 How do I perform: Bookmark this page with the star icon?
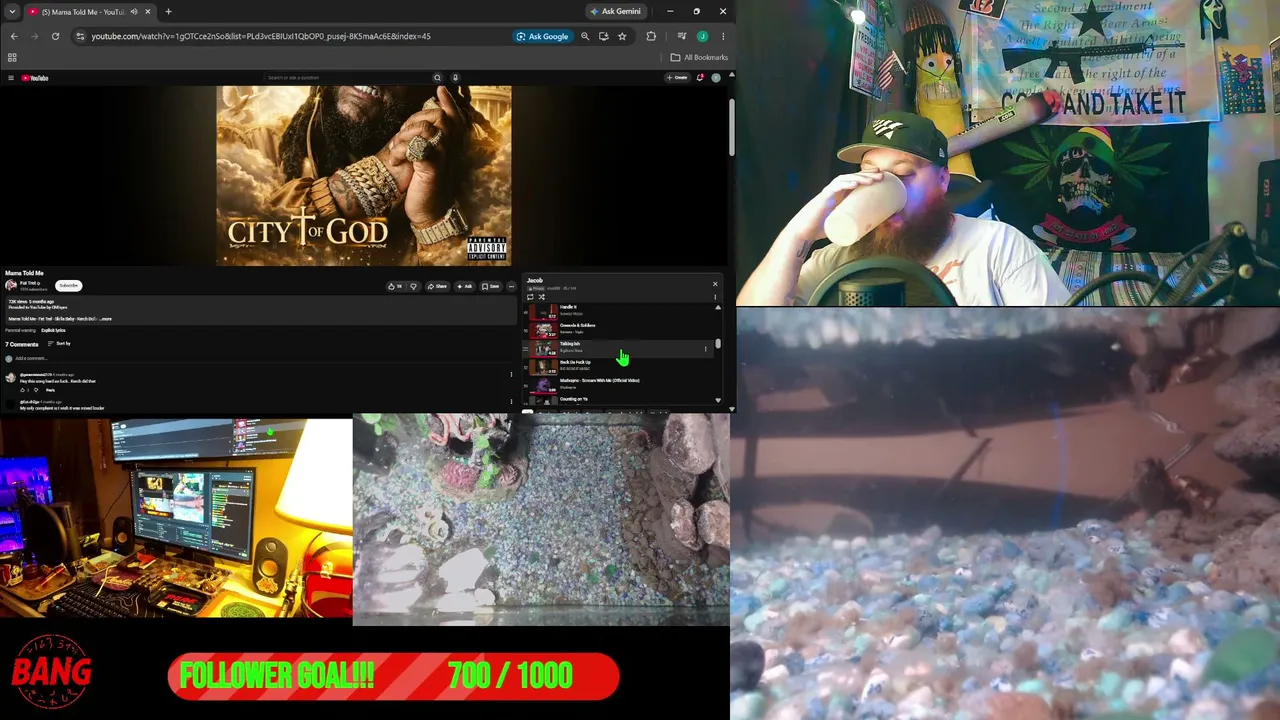click(622, 36)
